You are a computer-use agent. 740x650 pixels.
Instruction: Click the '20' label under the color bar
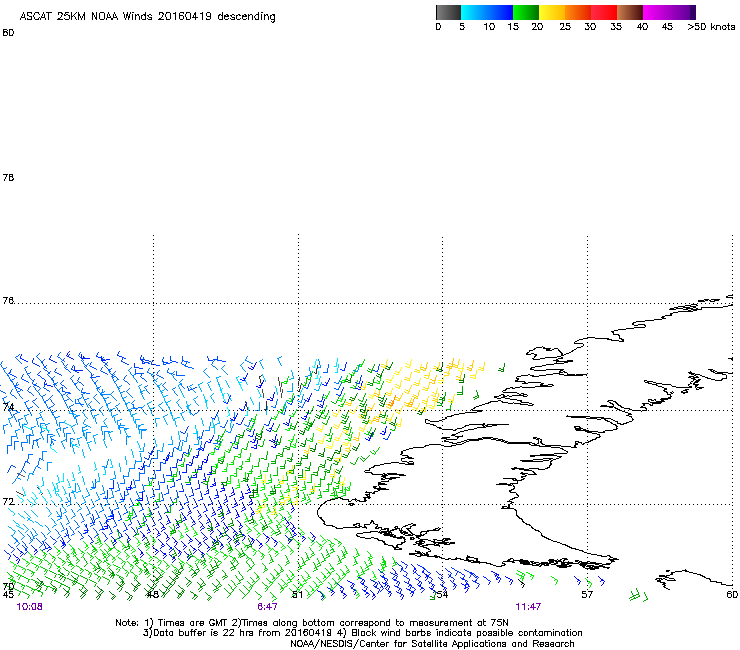pyautogui.click(x=537, y=27)
